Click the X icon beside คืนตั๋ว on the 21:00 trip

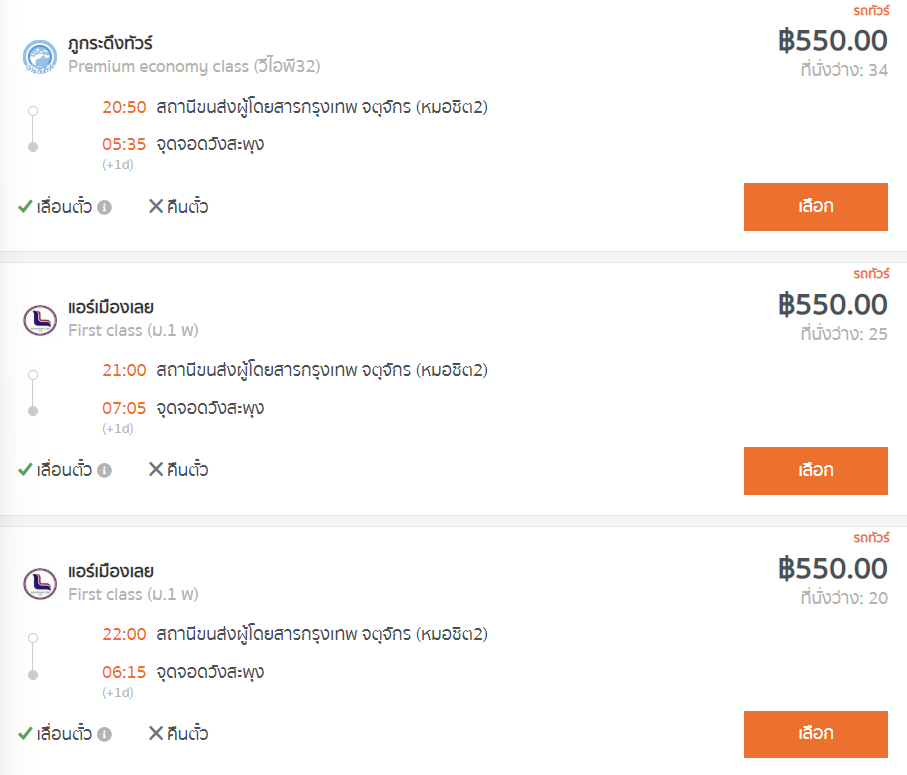point(156,469)
